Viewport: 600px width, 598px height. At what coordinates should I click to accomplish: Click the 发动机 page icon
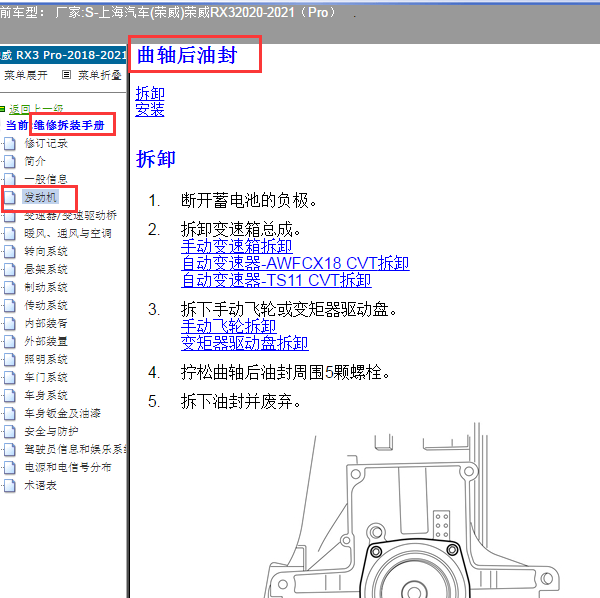(x=10, y=198)
